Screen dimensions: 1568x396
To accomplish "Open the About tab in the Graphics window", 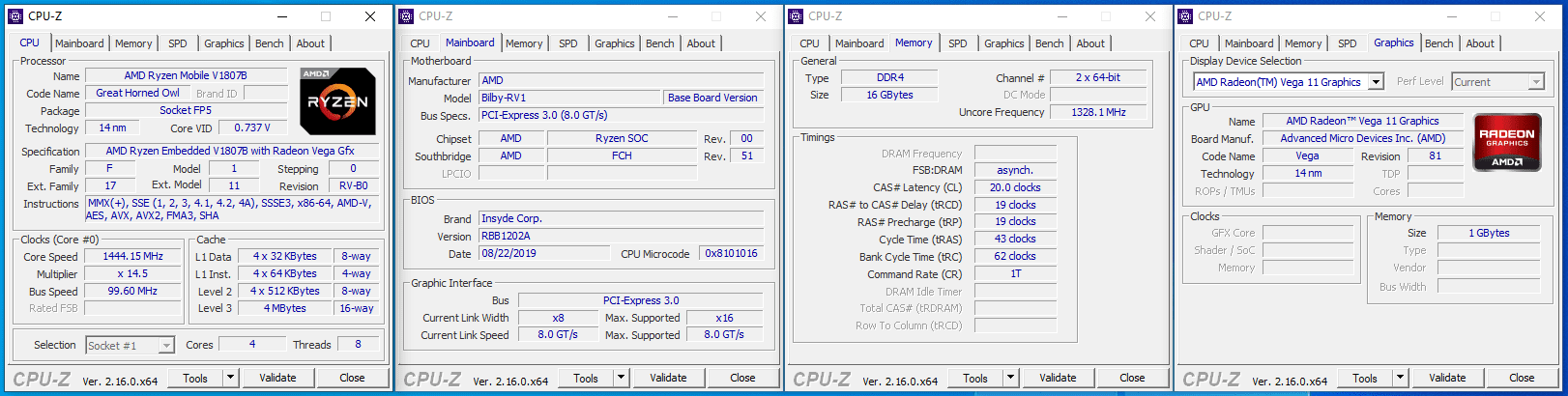I will (x=1480, y=43).
